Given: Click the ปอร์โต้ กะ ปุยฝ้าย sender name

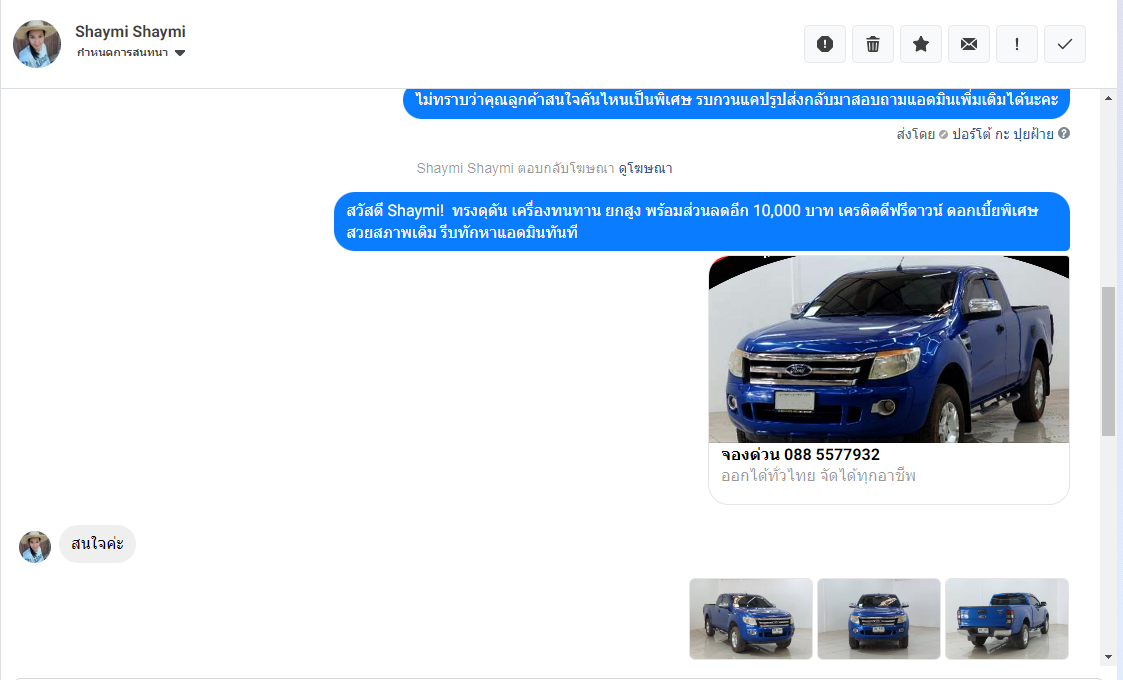Looking at the screenshot, I should tap(1003, 134).
